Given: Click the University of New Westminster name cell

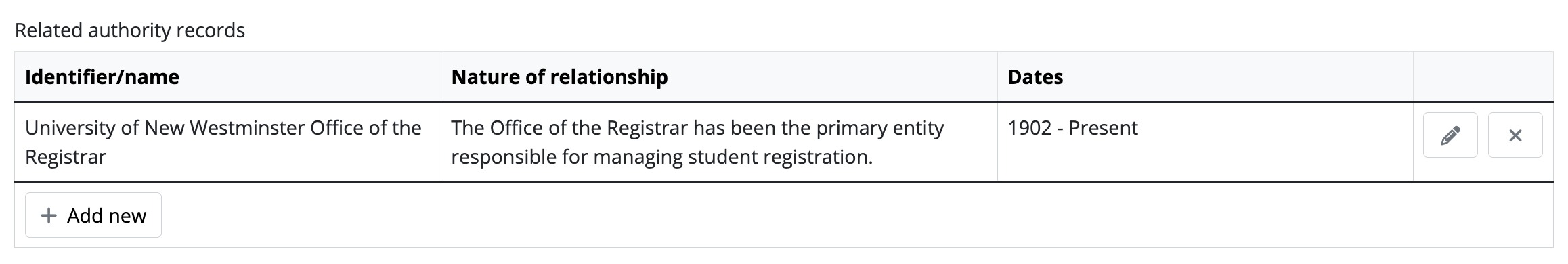Looking at the screenshot, I should 227,142.
